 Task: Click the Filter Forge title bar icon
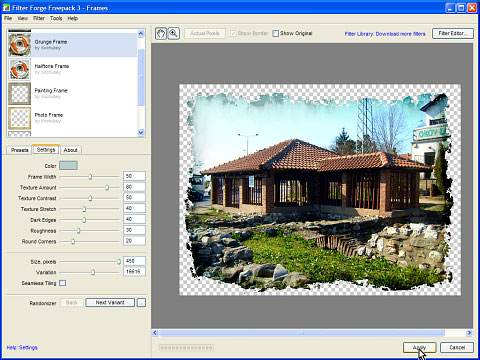click(x=6, y=7)
